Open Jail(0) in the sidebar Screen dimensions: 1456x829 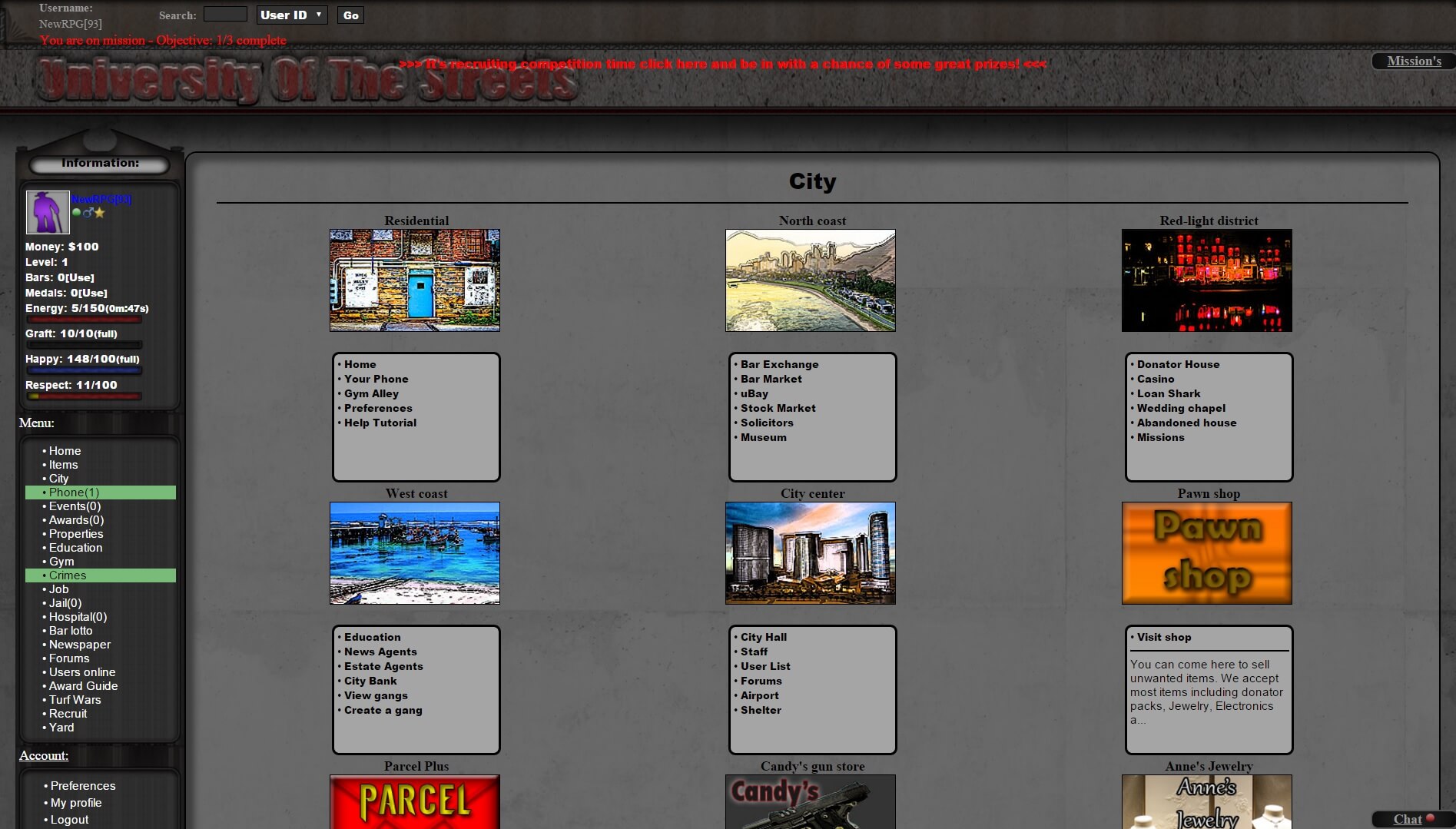click(x=65, y=603)
